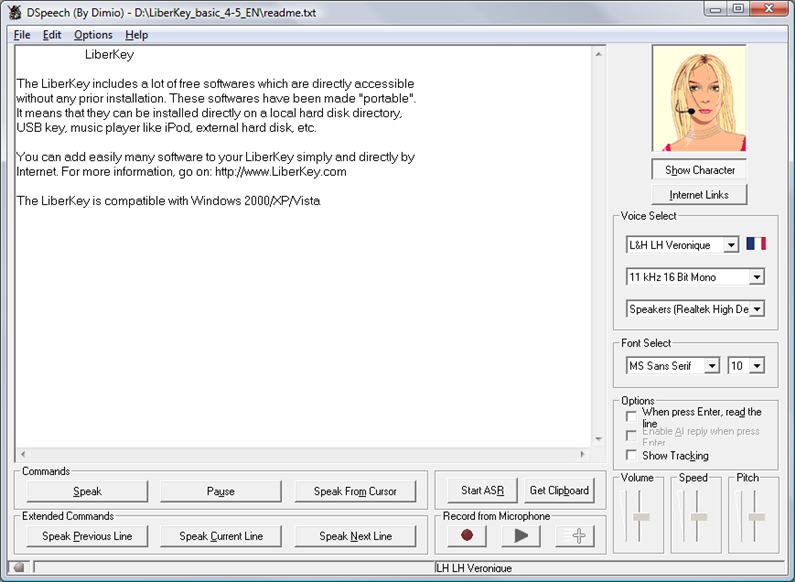Click the Start ASR button
Image resolution: width=795 pixels, height=582 pixels.
point(482,490)
